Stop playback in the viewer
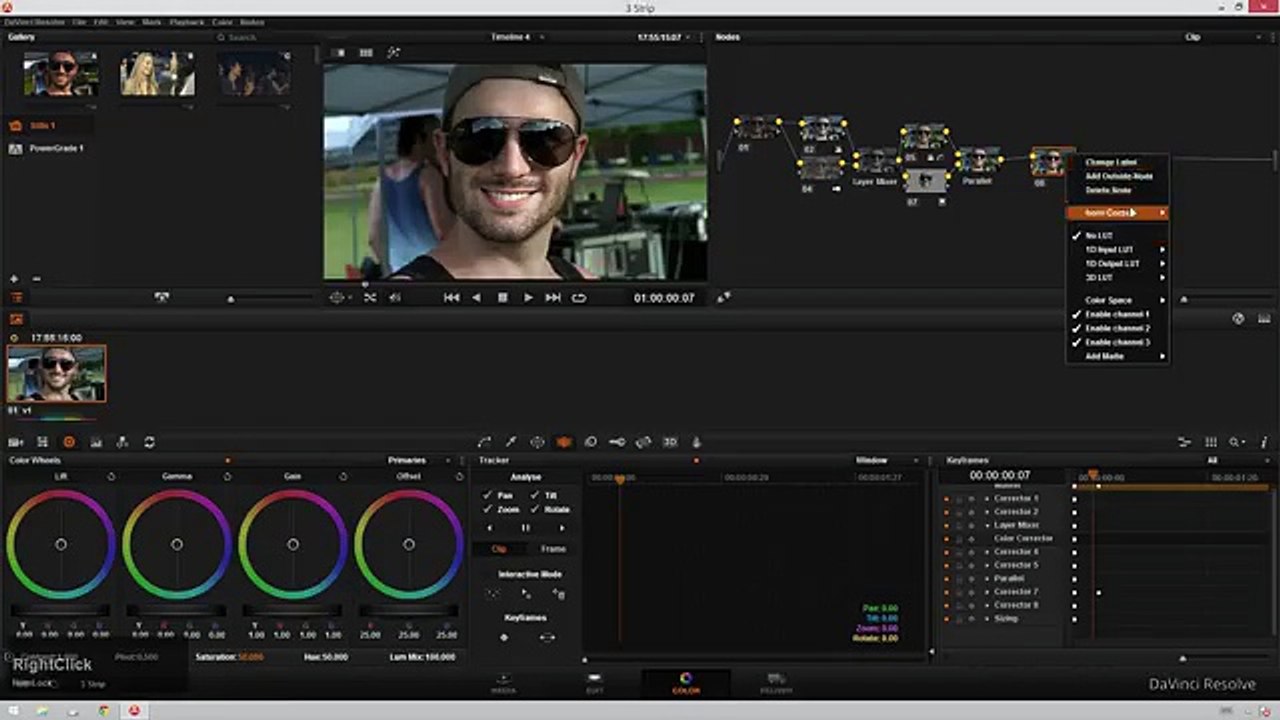Viewport: 1280px width, 720px height. 503,298
